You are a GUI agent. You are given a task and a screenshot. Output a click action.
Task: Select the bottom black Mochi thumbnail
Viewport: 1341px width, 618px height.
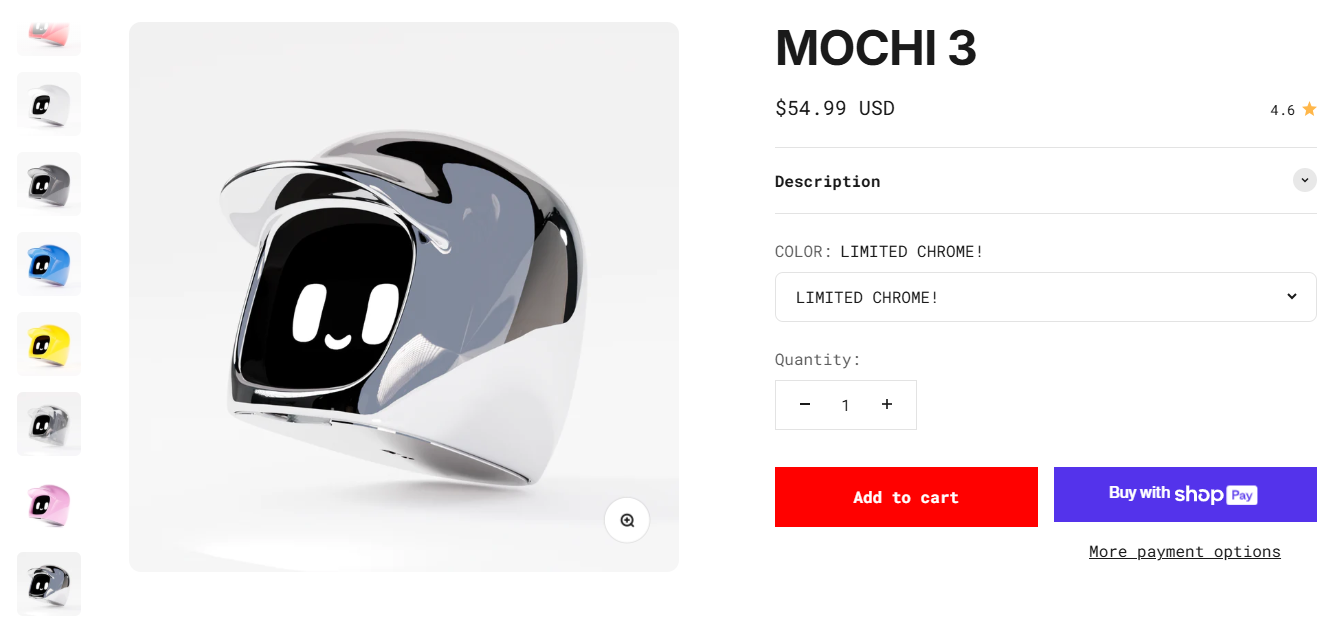(x=49, y=584)
